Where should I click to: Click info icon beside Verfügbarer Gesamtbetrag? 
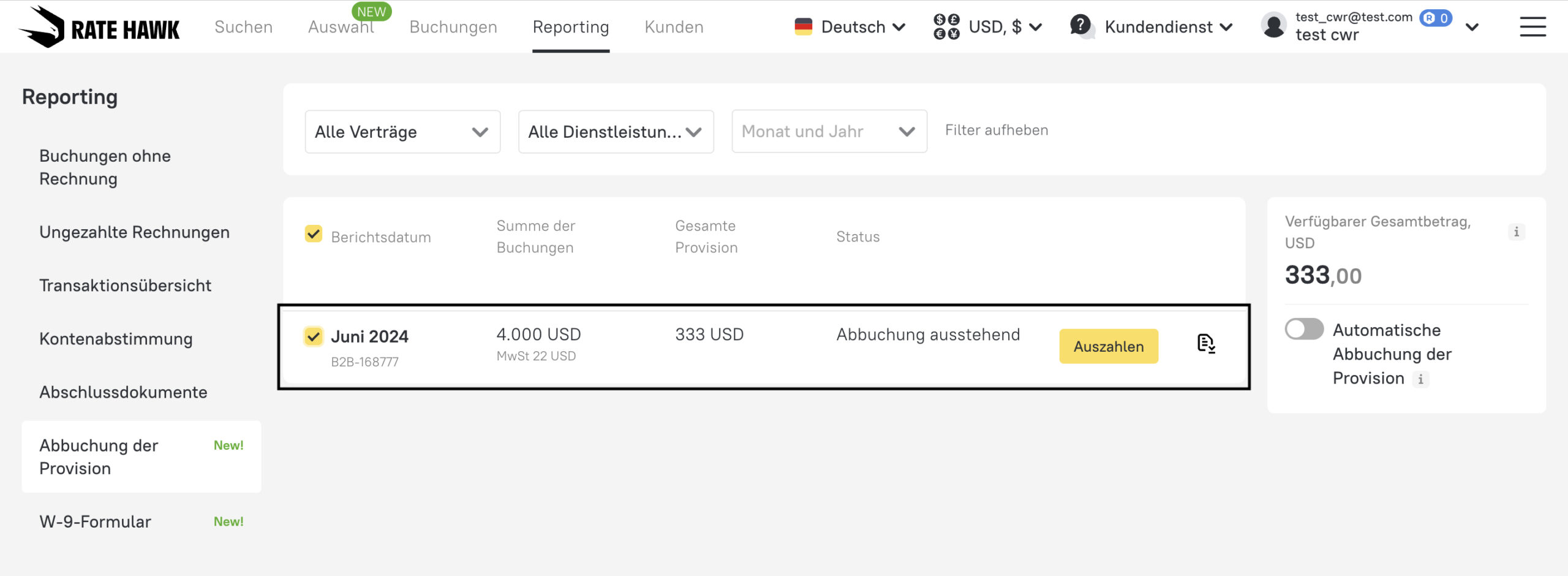coord(1516,232)
